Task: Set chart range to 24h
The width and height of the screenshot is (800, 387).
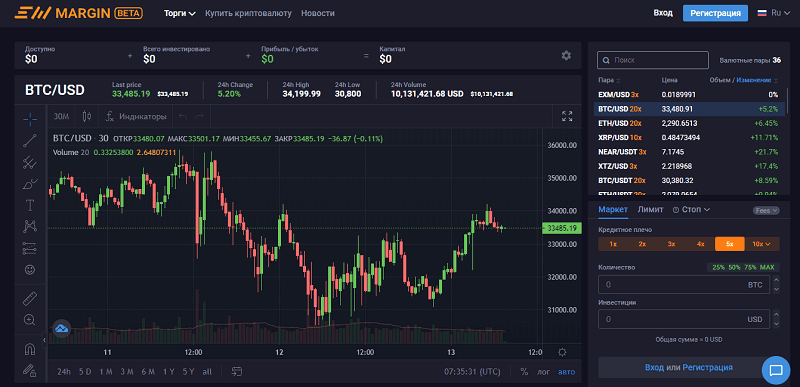Action: click(64, 372)
